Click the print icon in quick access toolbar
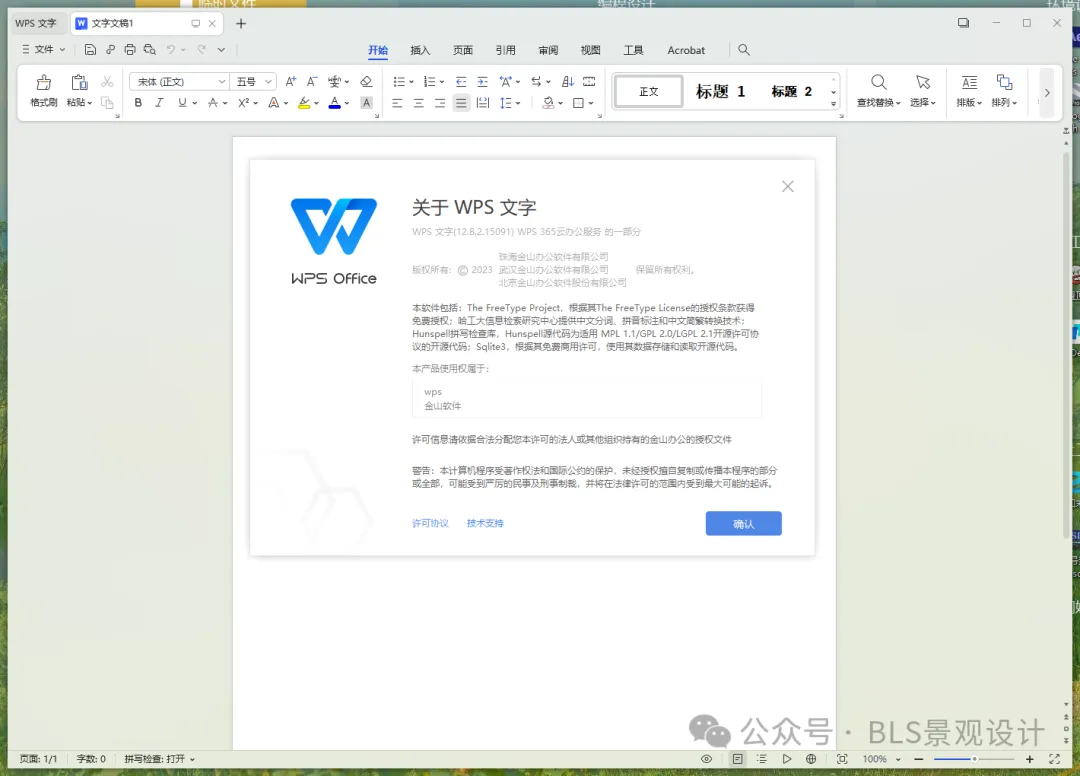The height and width of the screenshot is (776, 1080). tap(129, 50)
